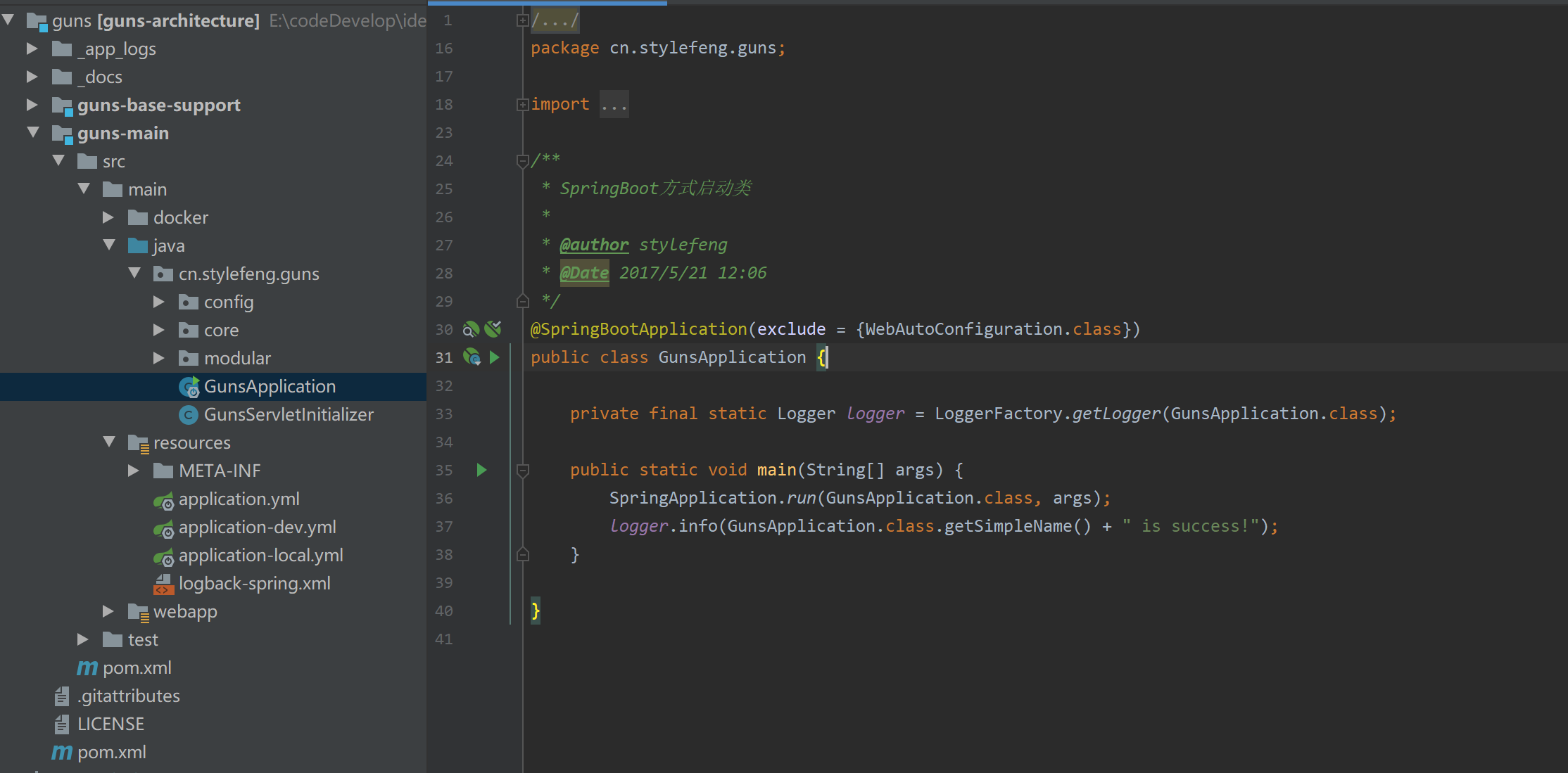Click the application.yml Spring config icon

tap(163, 500)
